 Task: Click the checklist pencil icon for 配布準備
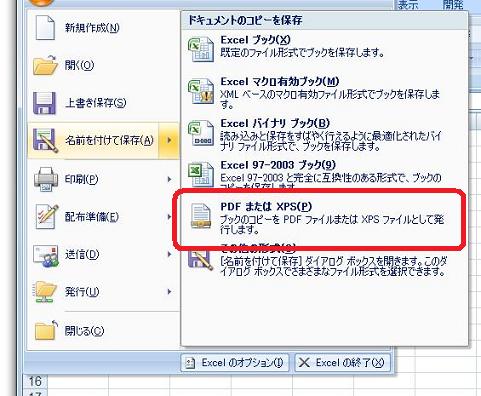tap(46, 217)
